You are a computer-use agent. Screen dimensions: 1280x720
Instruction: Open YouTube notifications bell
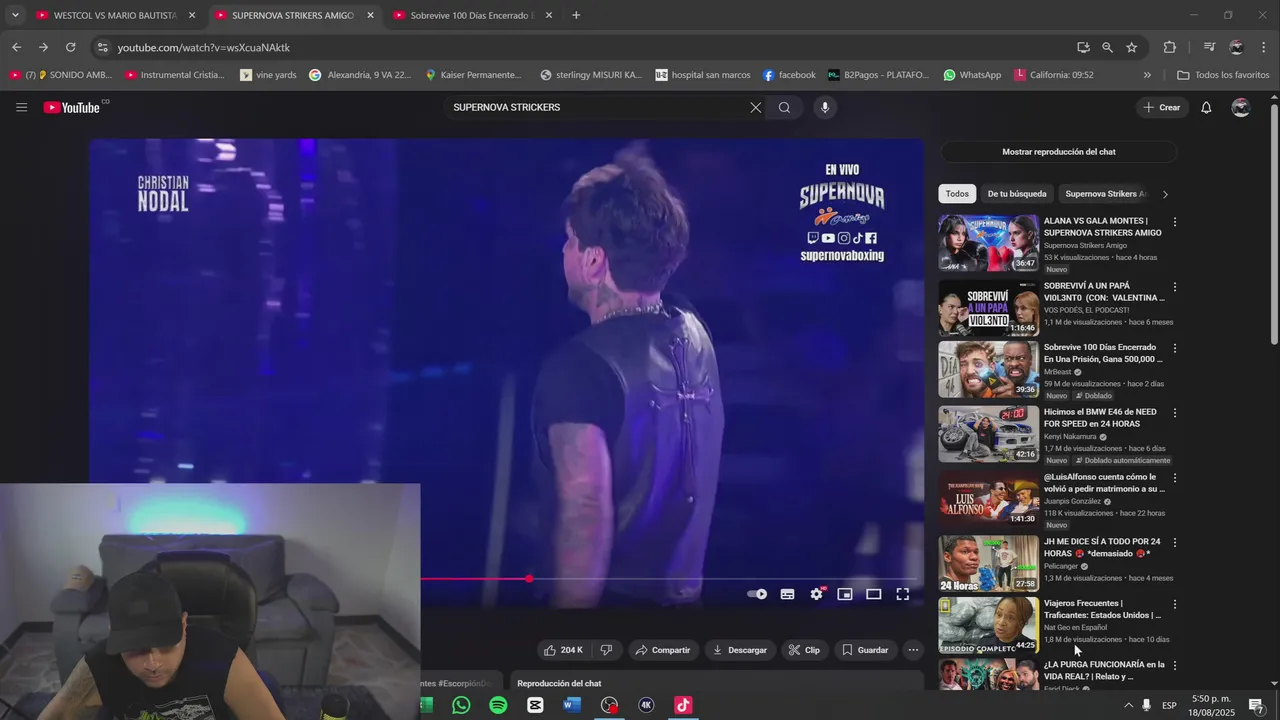click(1206, 107)
